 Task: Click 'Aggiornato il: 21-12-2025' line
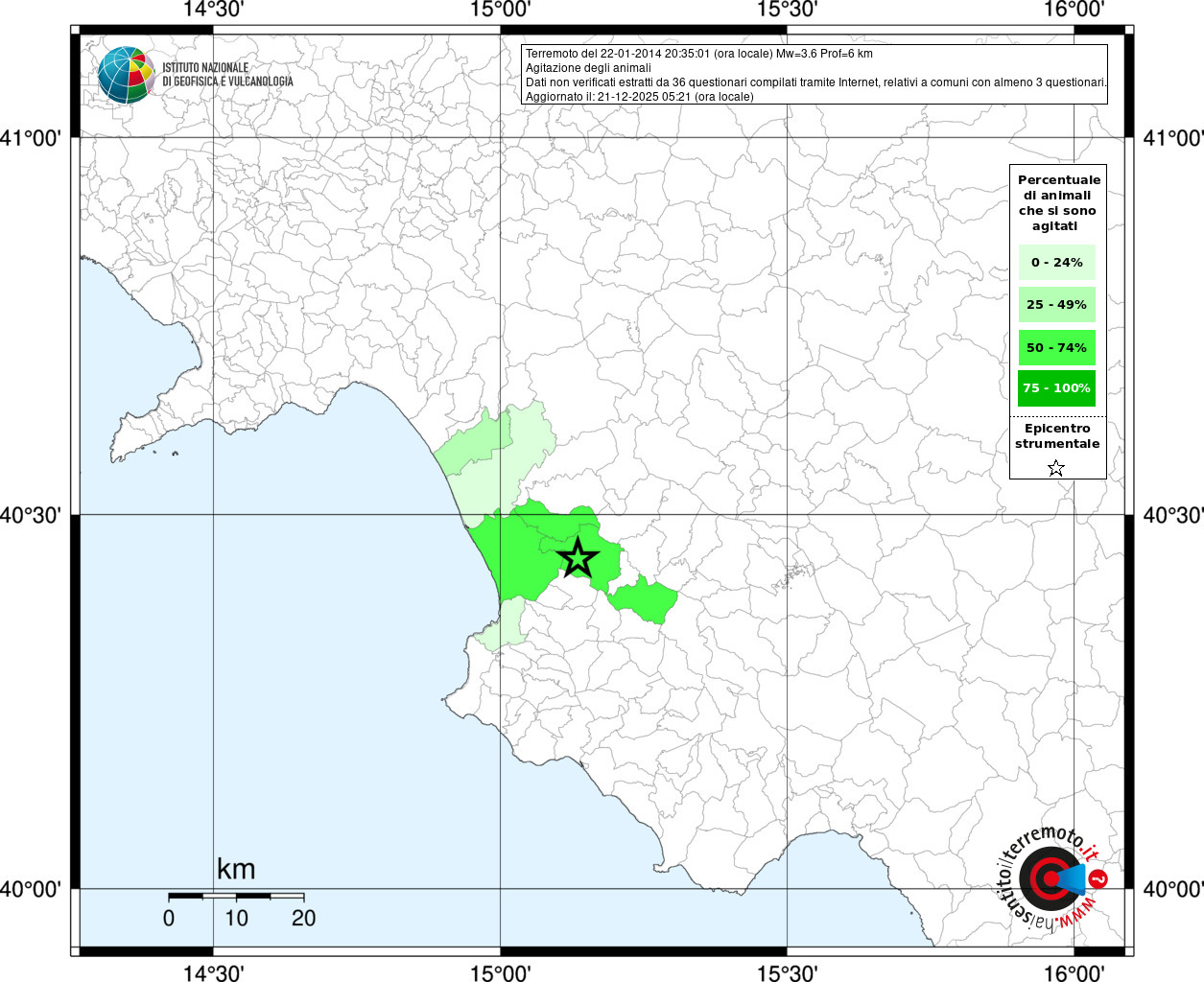coord(640,97)
